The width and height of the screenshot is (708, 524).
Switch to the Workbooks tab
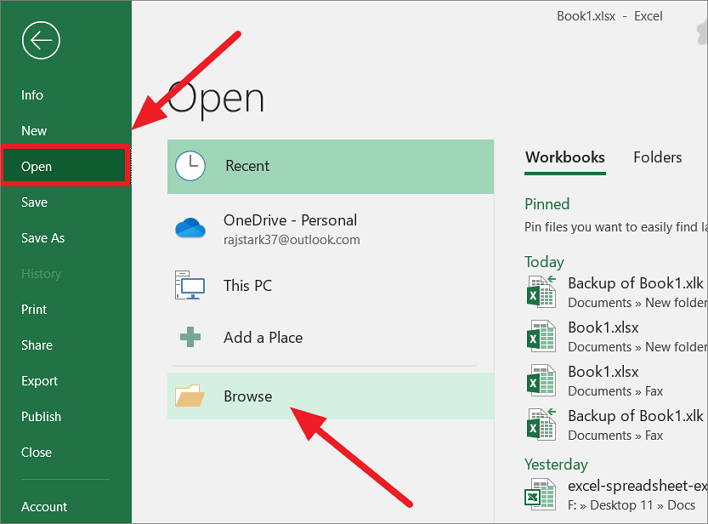tap(565, 157)
